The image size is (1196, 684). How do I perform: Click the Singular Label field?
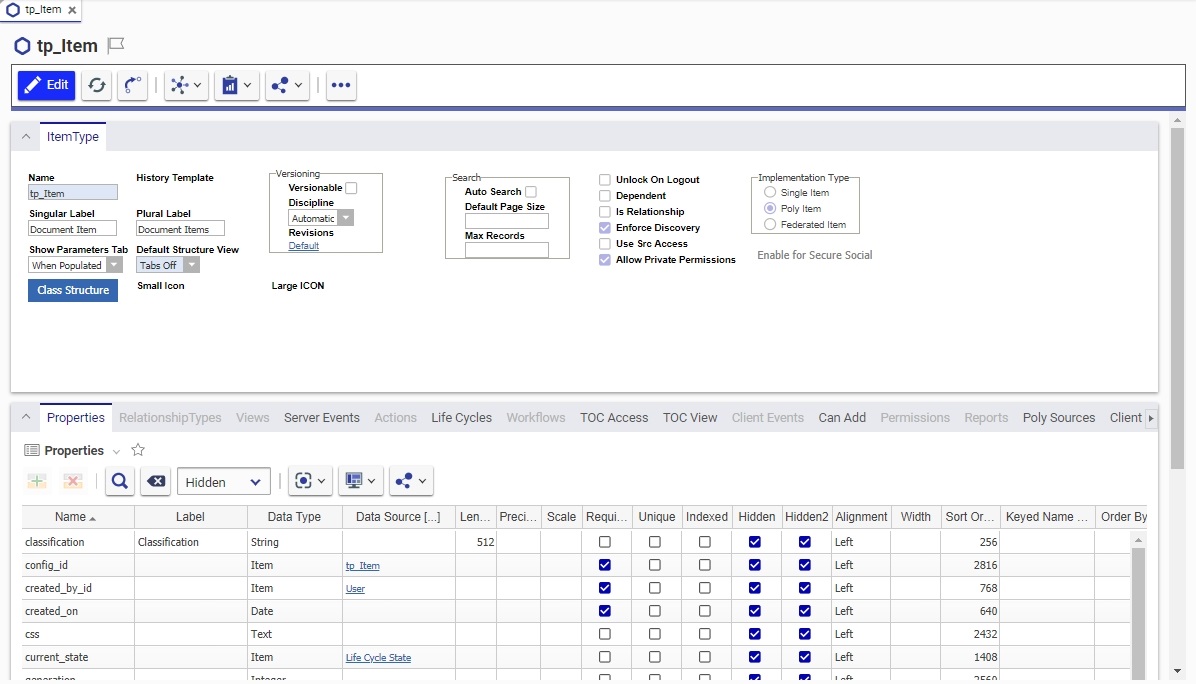tap(72, 229)
